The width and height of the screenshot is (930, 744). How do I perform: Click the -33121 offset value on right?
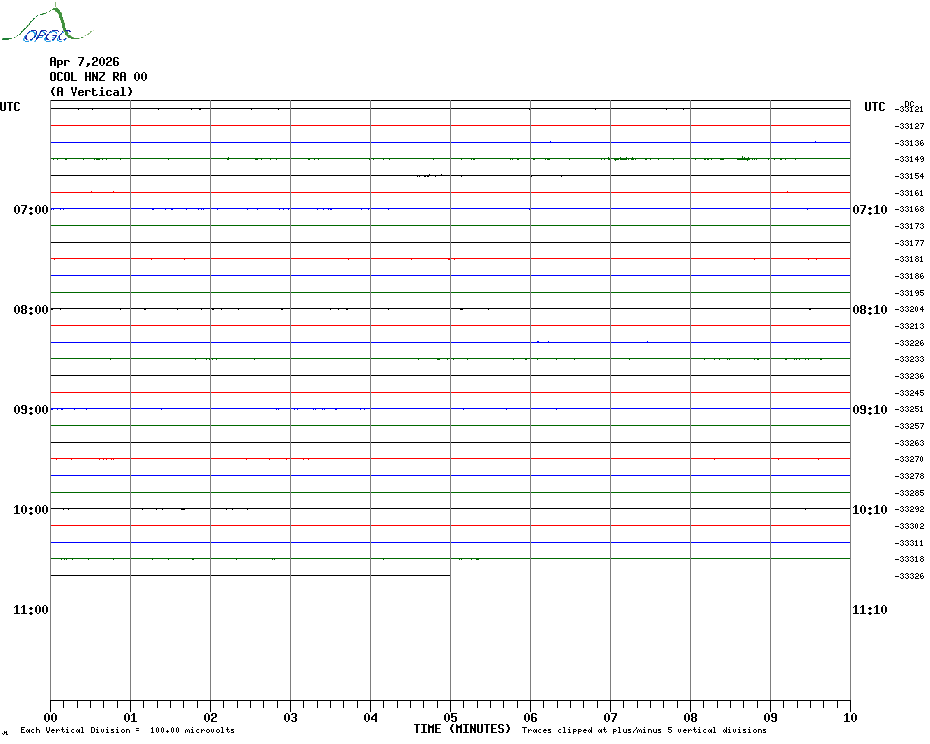point(910,110)
